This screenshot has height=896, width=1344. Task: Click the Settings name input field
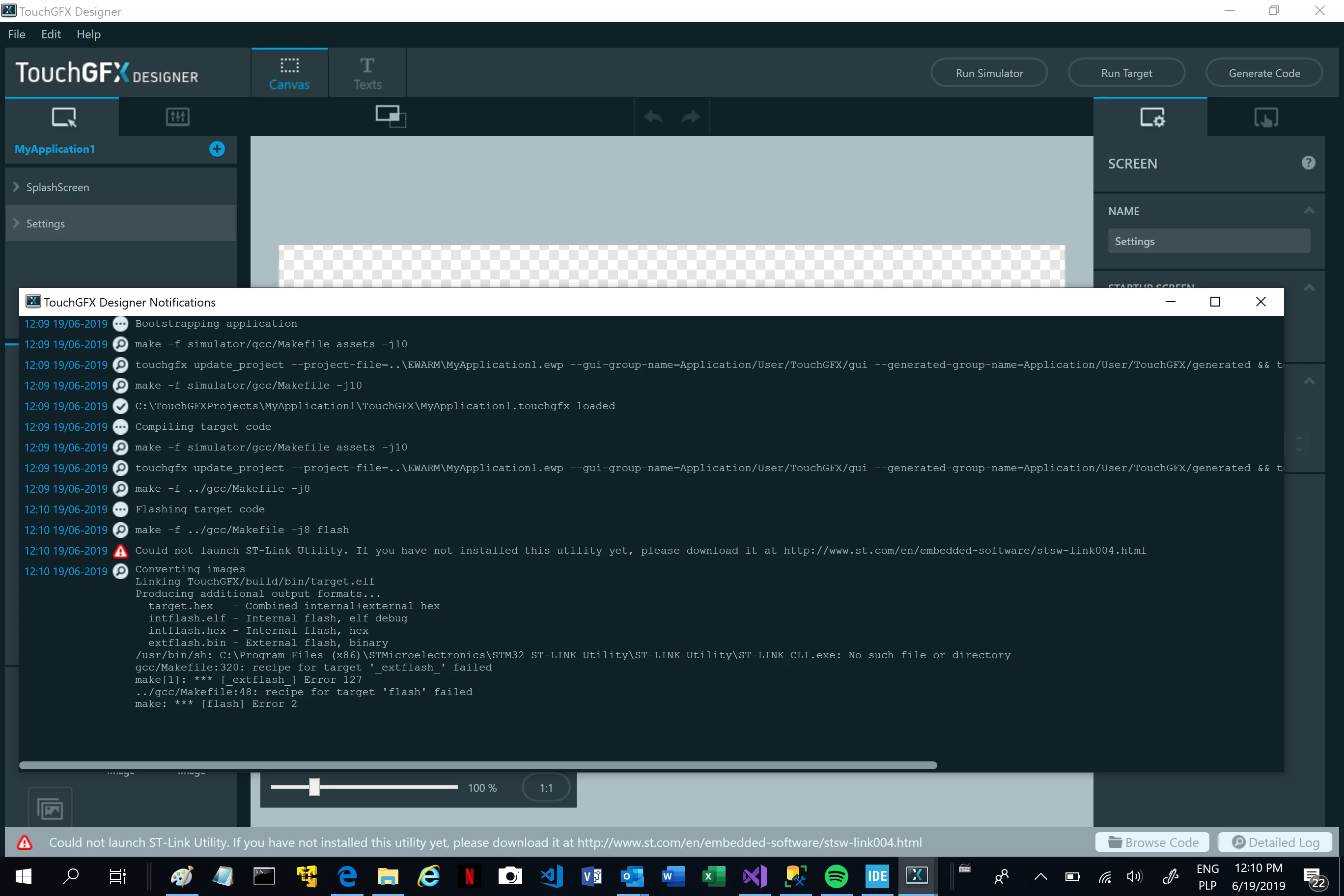[x=1208, y=241]
